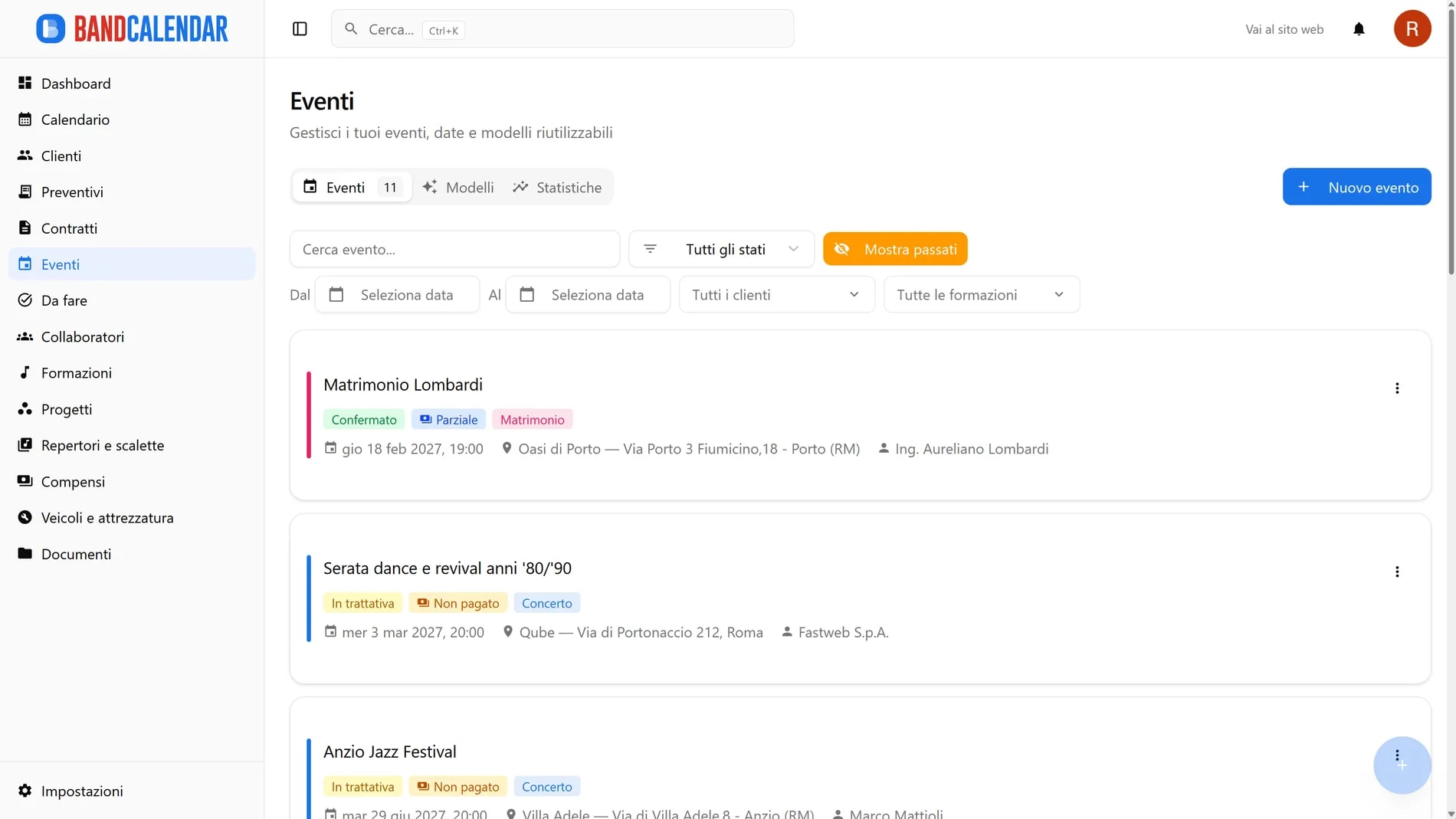
Task: Toggle the sidebar collapse icon
Action: [x=300, y=29]
